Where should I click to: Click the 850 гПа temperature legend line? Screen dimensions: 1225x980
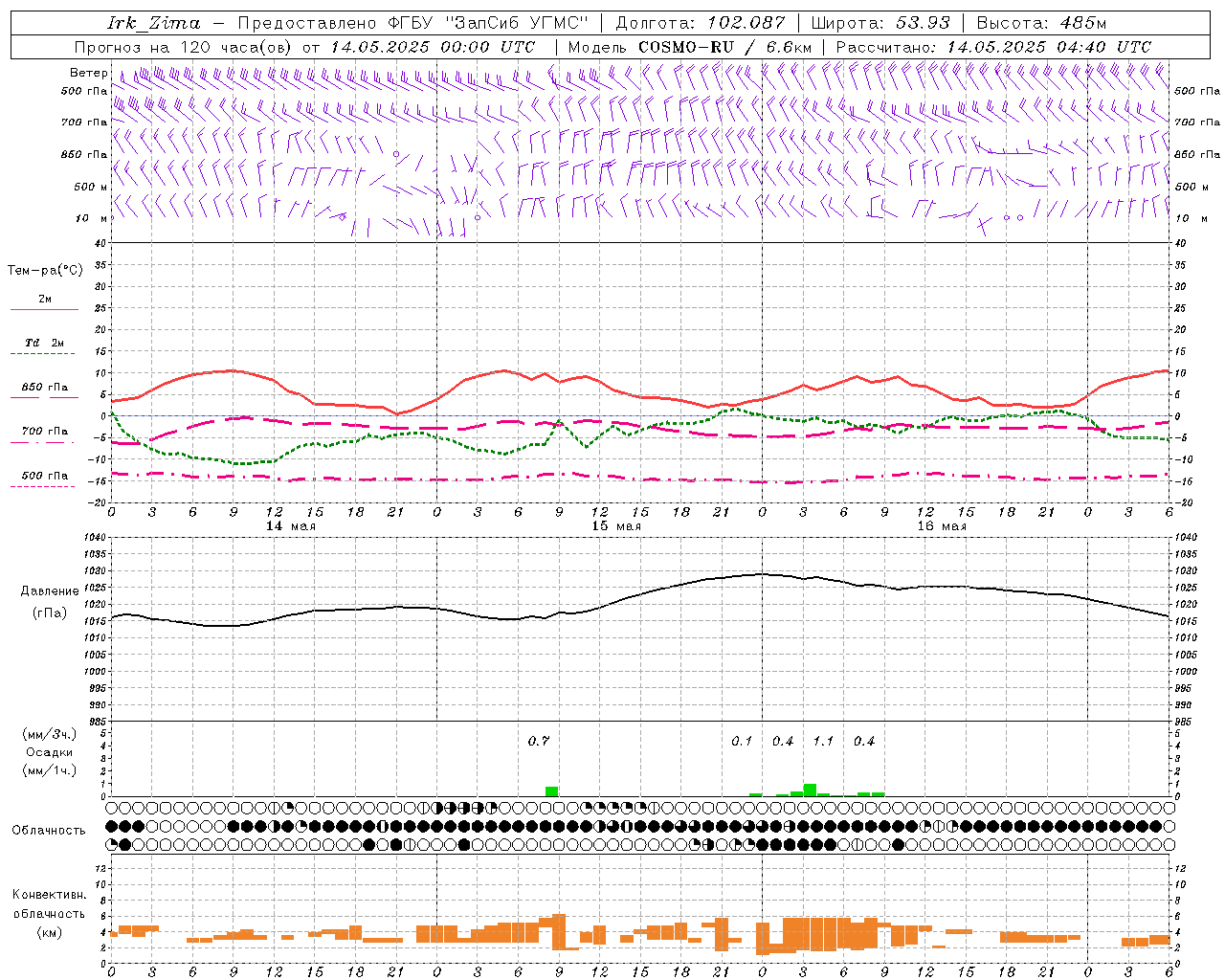coord(44,397)
